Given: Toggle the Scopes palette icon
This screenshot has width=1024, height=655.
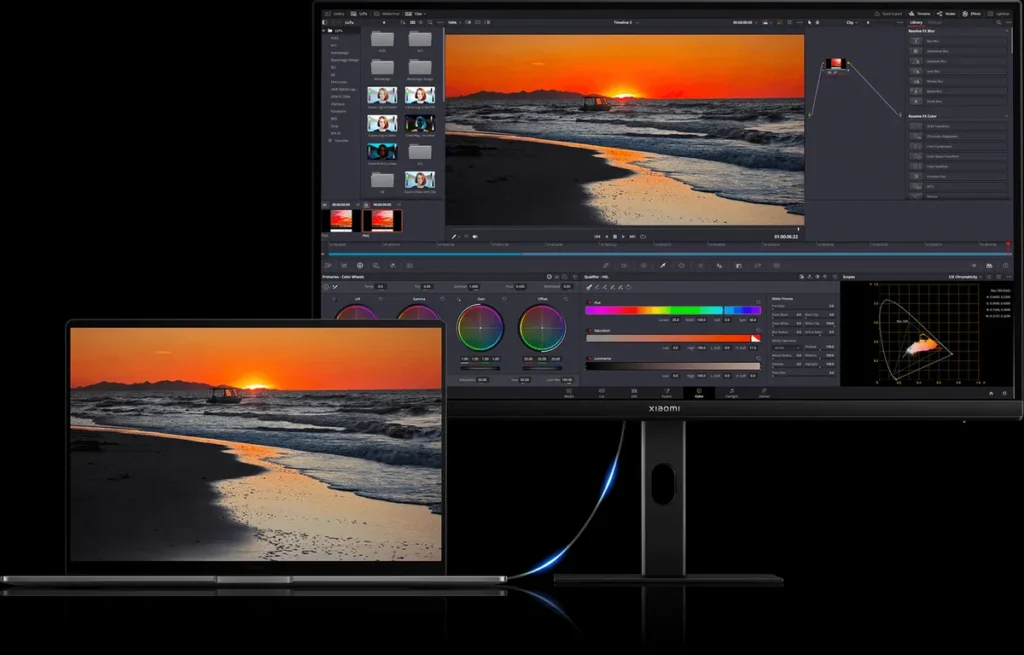Looking at the screenshot, I should [989, 266].
